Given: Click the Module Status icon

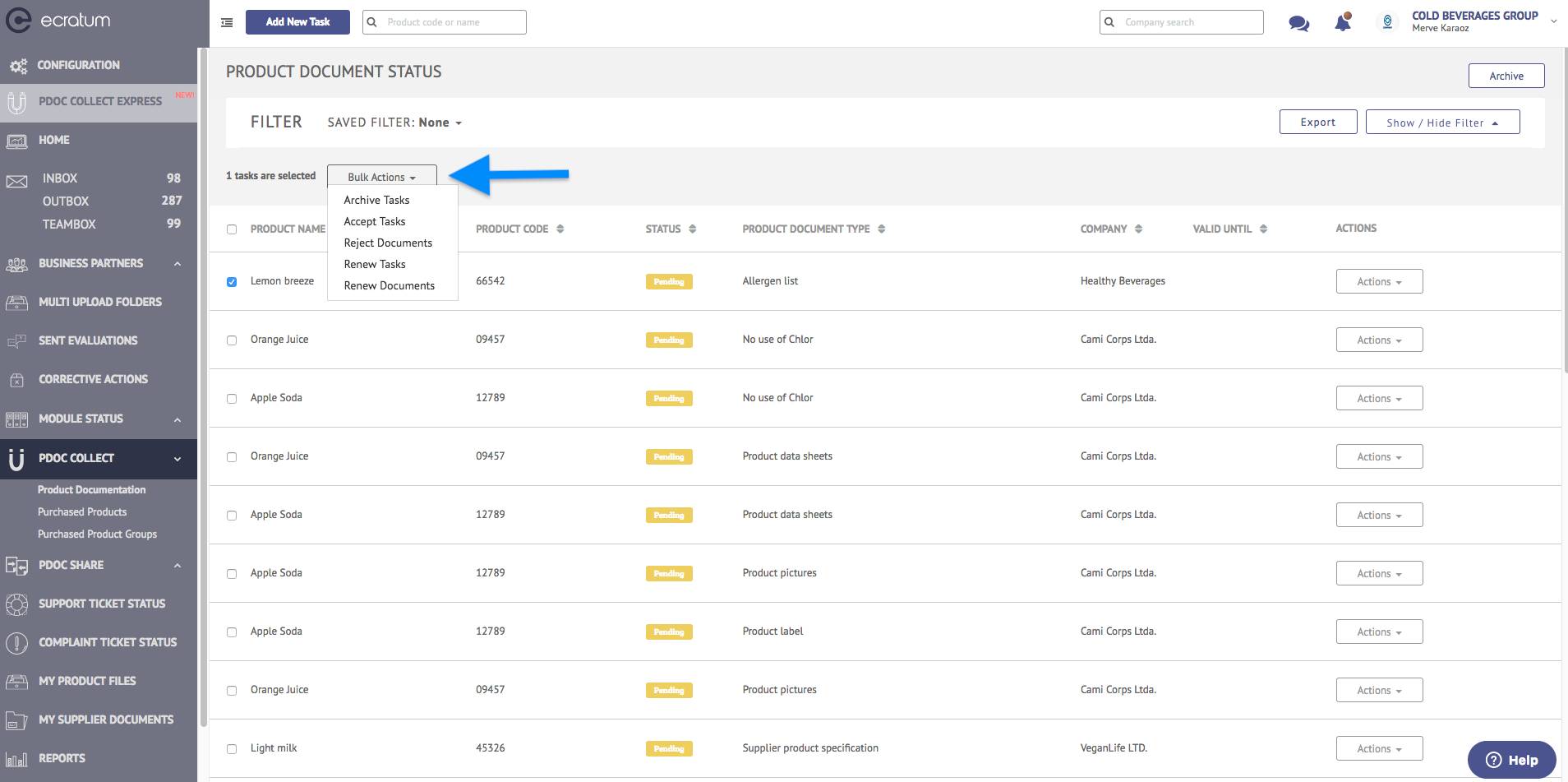Looking at the screenshot, I should [16, 419].
